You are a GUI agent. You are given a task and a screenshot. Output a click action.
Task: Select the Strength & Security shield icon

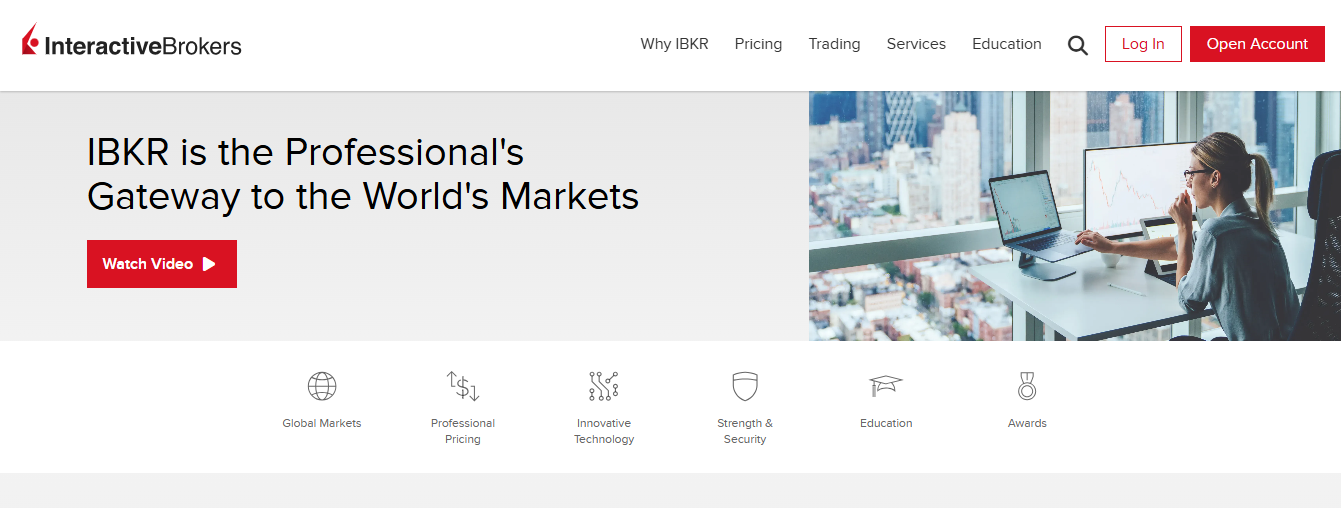[x=745, y=386]
